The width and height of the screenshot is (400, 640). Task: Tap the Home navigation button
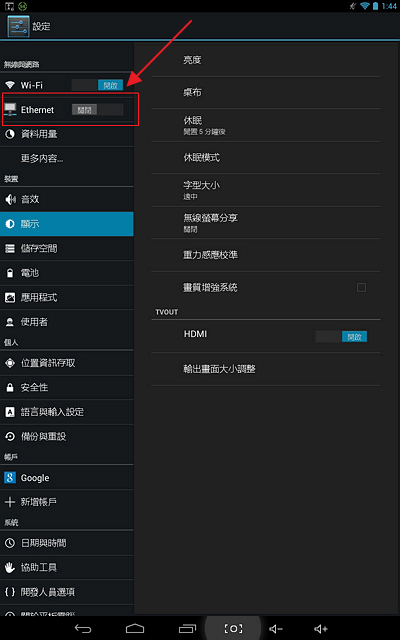pos(135,628)
